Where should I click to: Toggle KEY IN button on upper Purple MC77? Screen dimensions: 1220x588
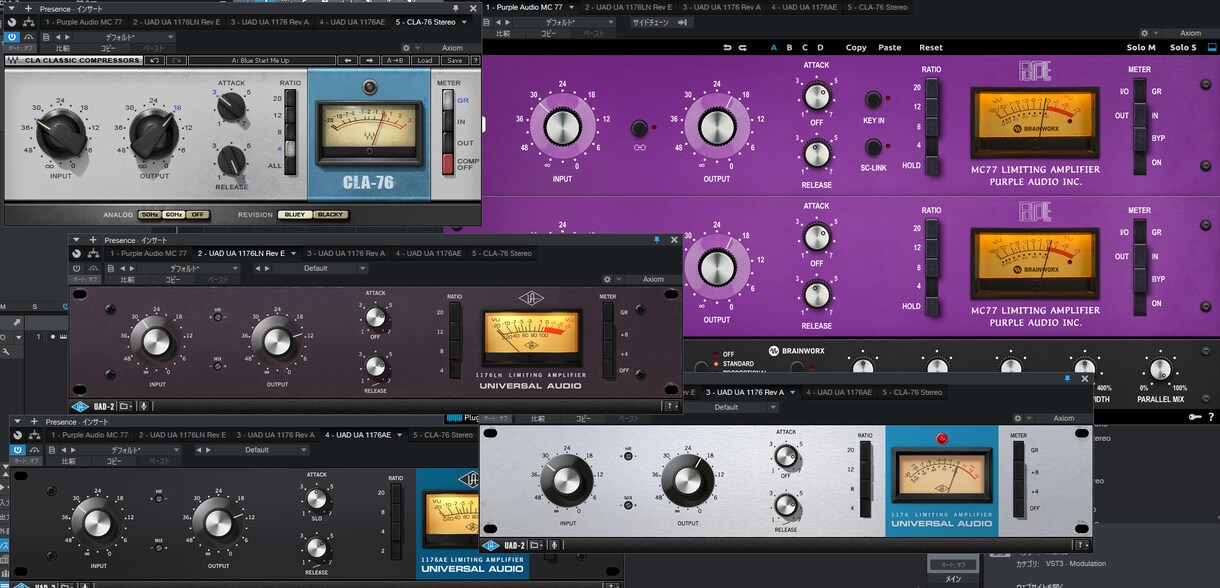(x=873, y=99)
